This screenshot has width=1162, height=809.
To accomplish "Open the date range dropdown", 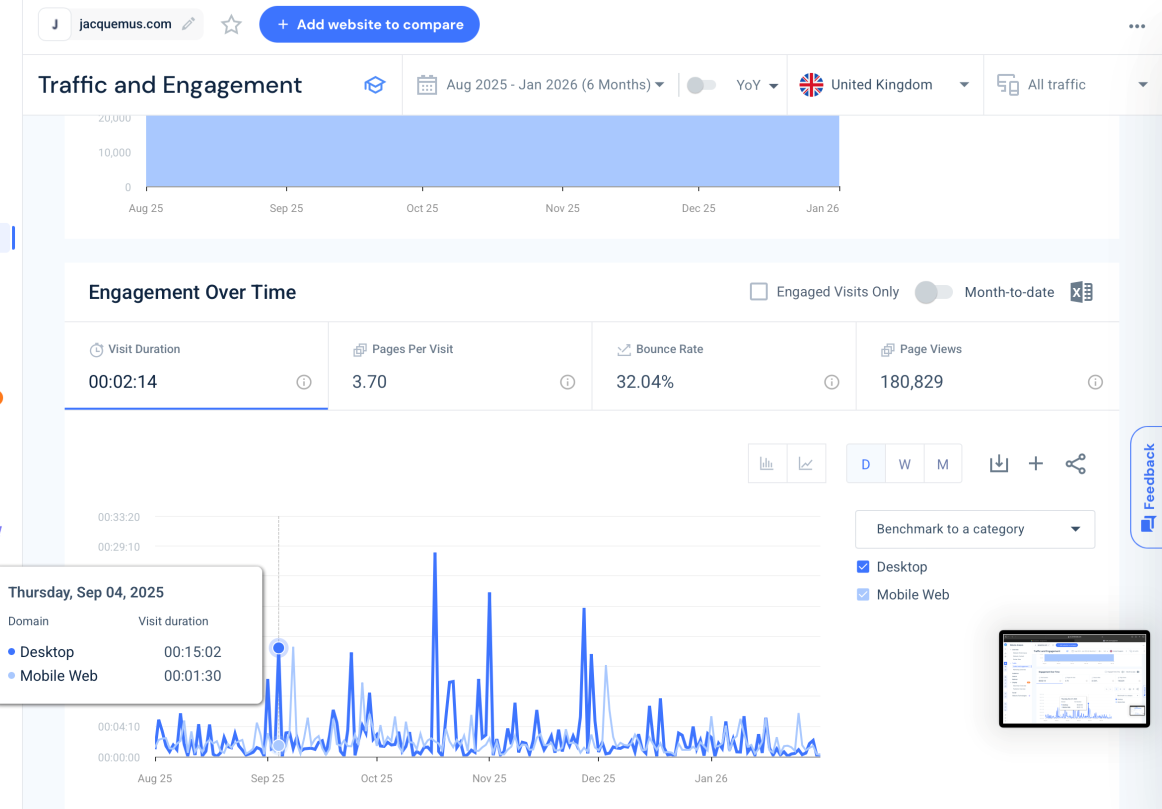I will pyautogui.click(x=541, y=85).
